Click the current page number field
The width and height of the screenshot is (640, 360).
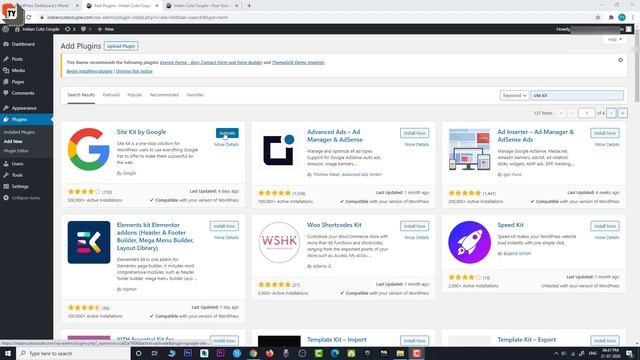(x=587, y=113)
